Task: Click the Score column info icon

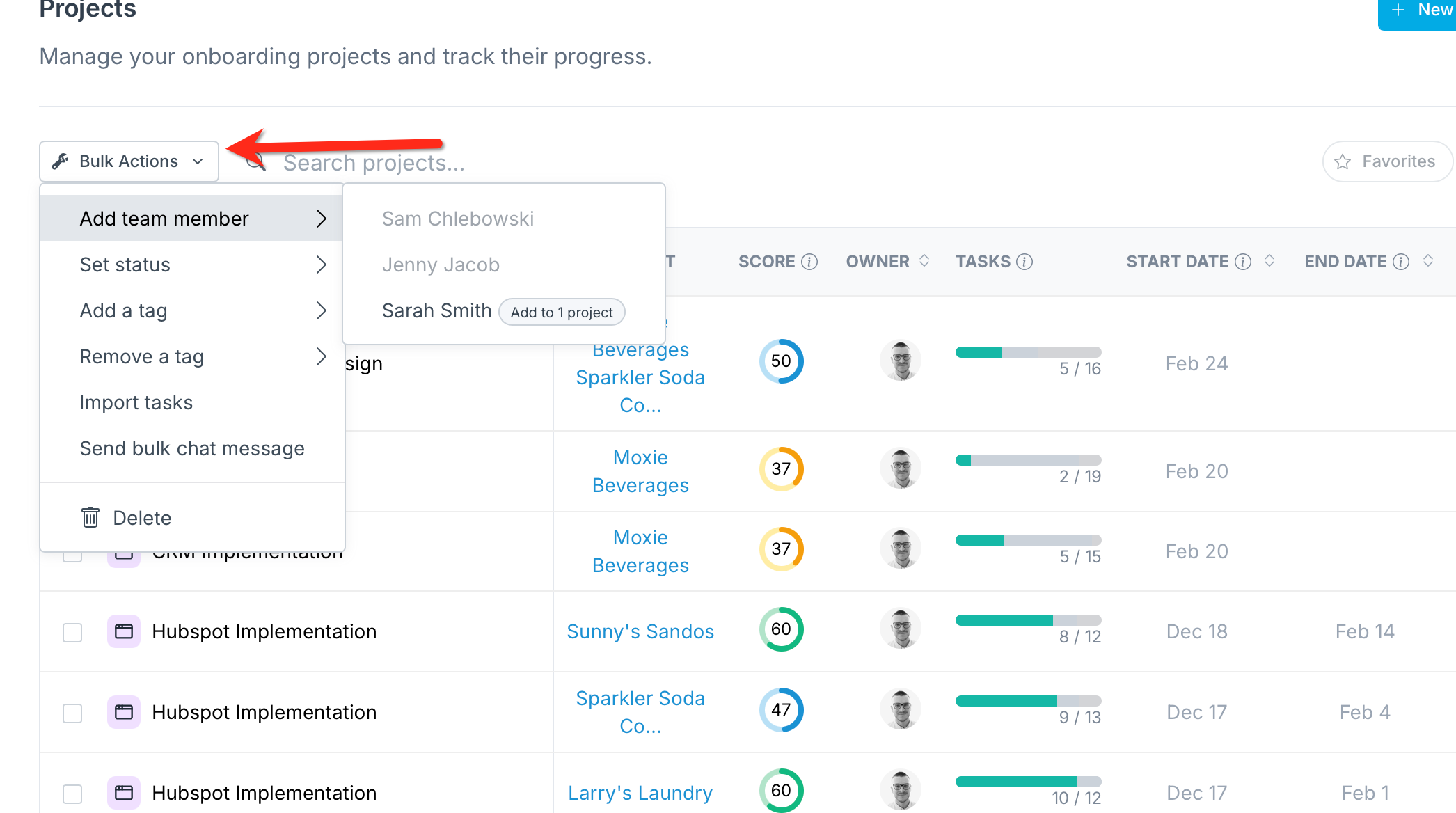Action: point(809,262)
